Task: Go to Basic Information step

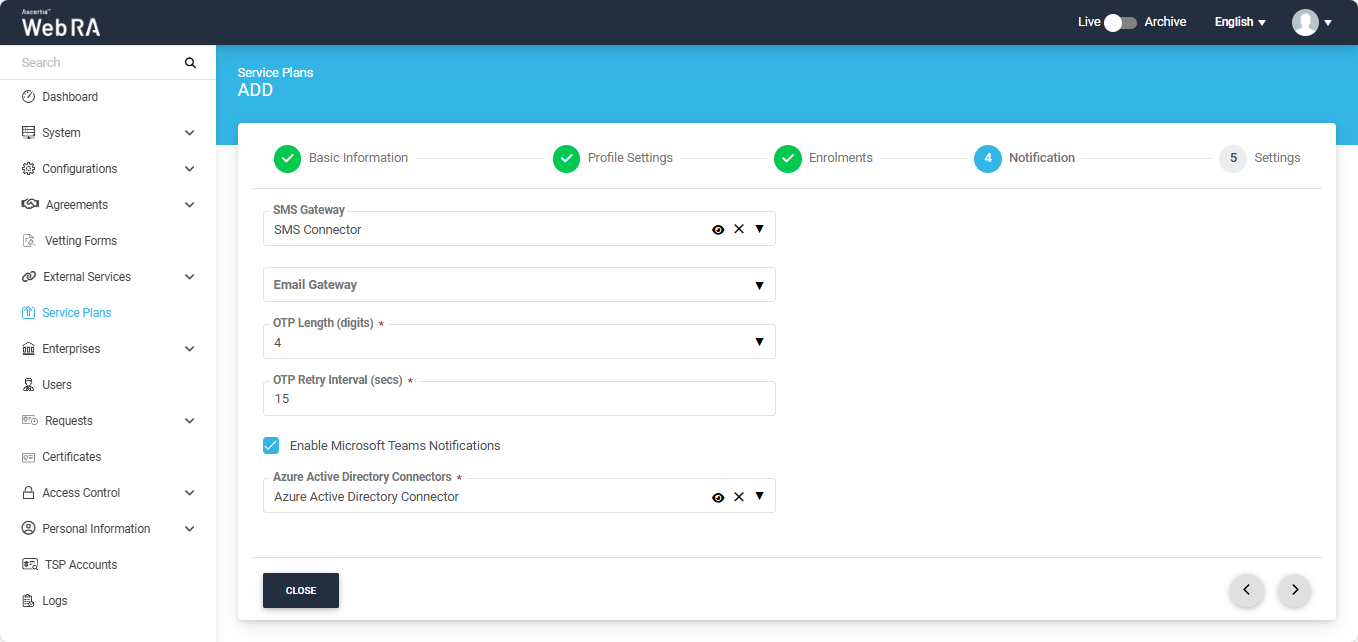Action: tap(341, 158)
